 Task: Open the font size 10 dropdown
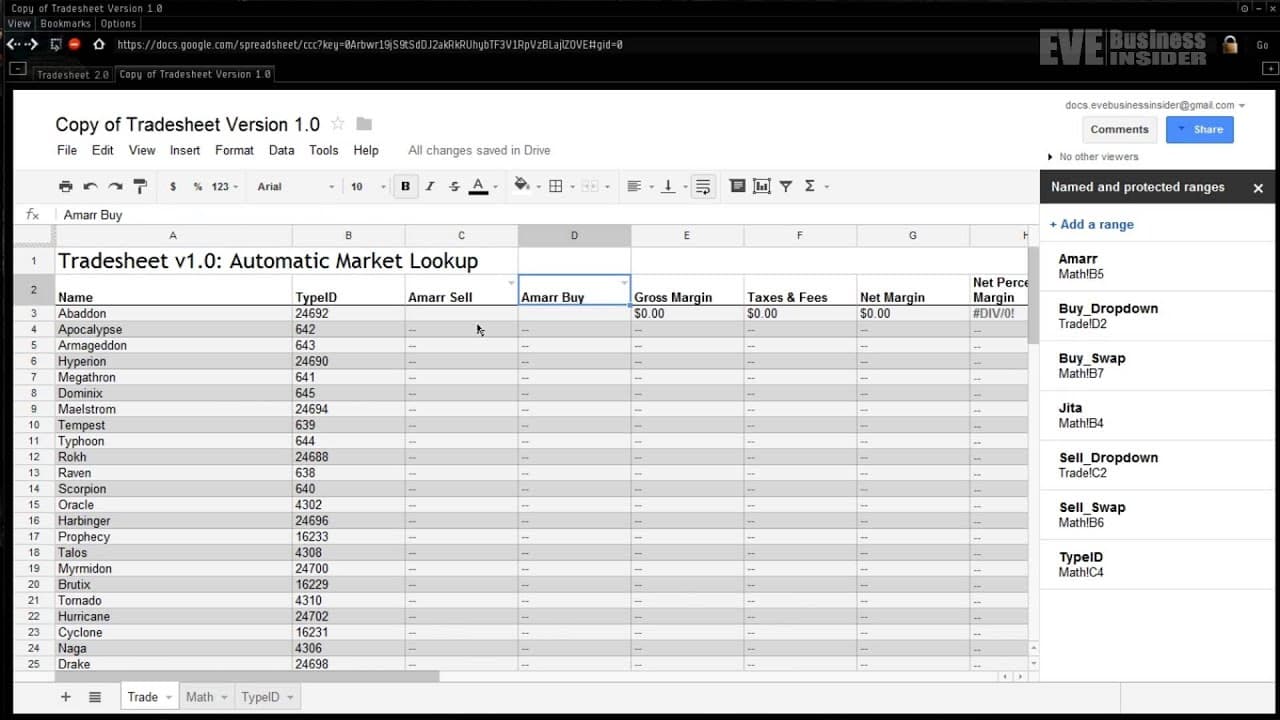click(x=367, y=186)
